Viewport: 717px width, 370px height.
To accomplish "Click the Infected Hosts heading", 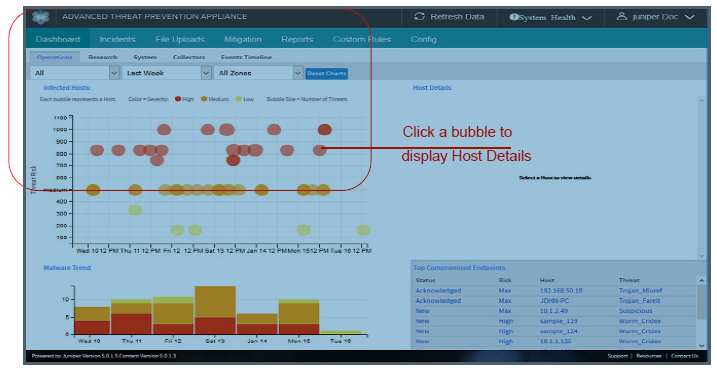I will tap(67, 88).
